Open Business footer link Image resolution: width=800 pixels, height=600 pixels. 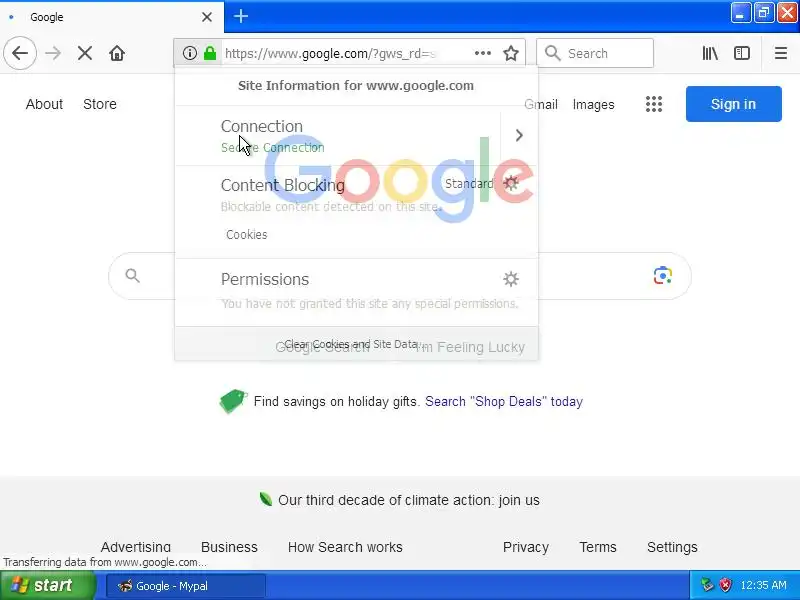[x=229, y=547]
